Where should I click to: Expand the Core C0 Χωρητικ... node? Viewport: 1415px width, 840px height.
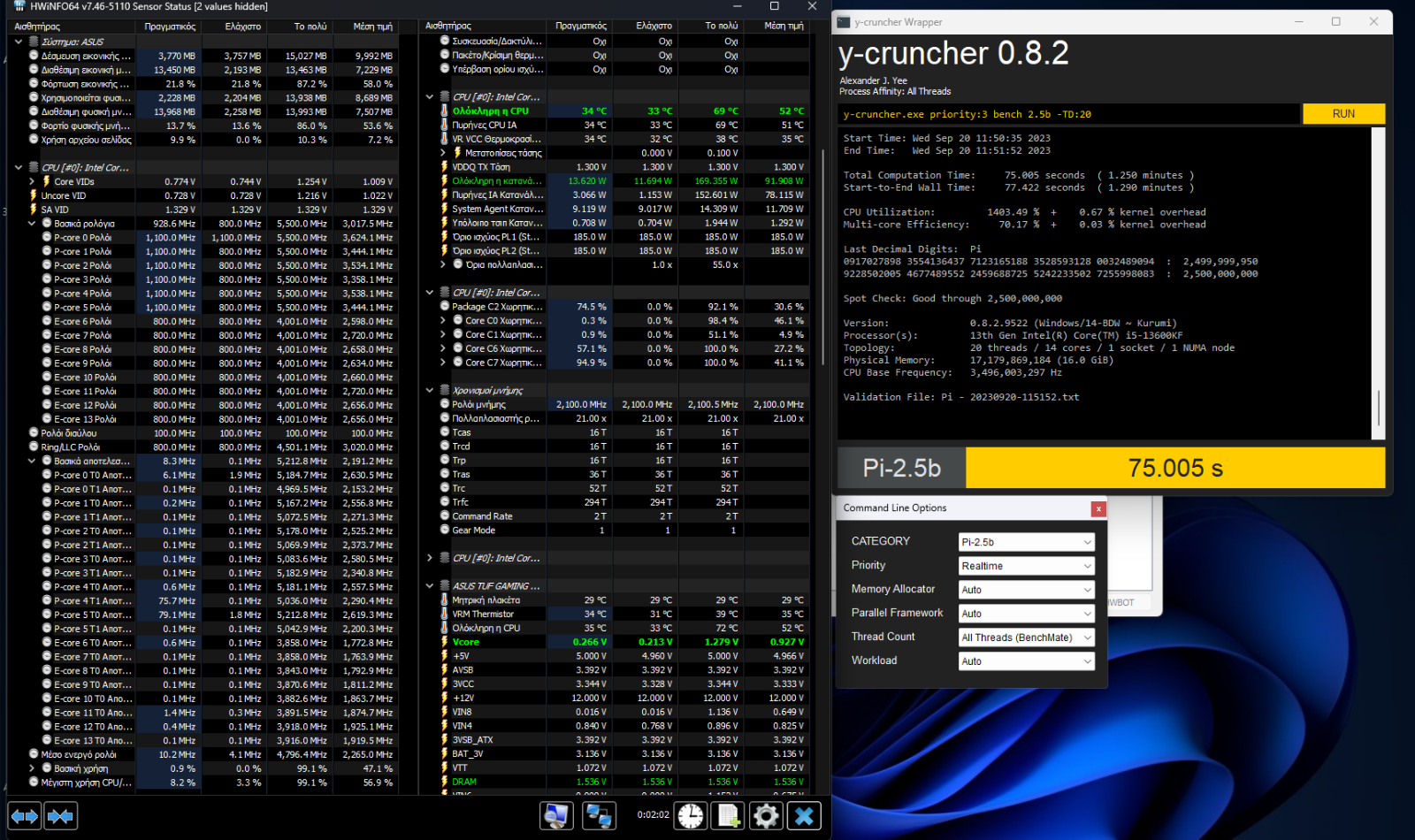coord(443,321)
